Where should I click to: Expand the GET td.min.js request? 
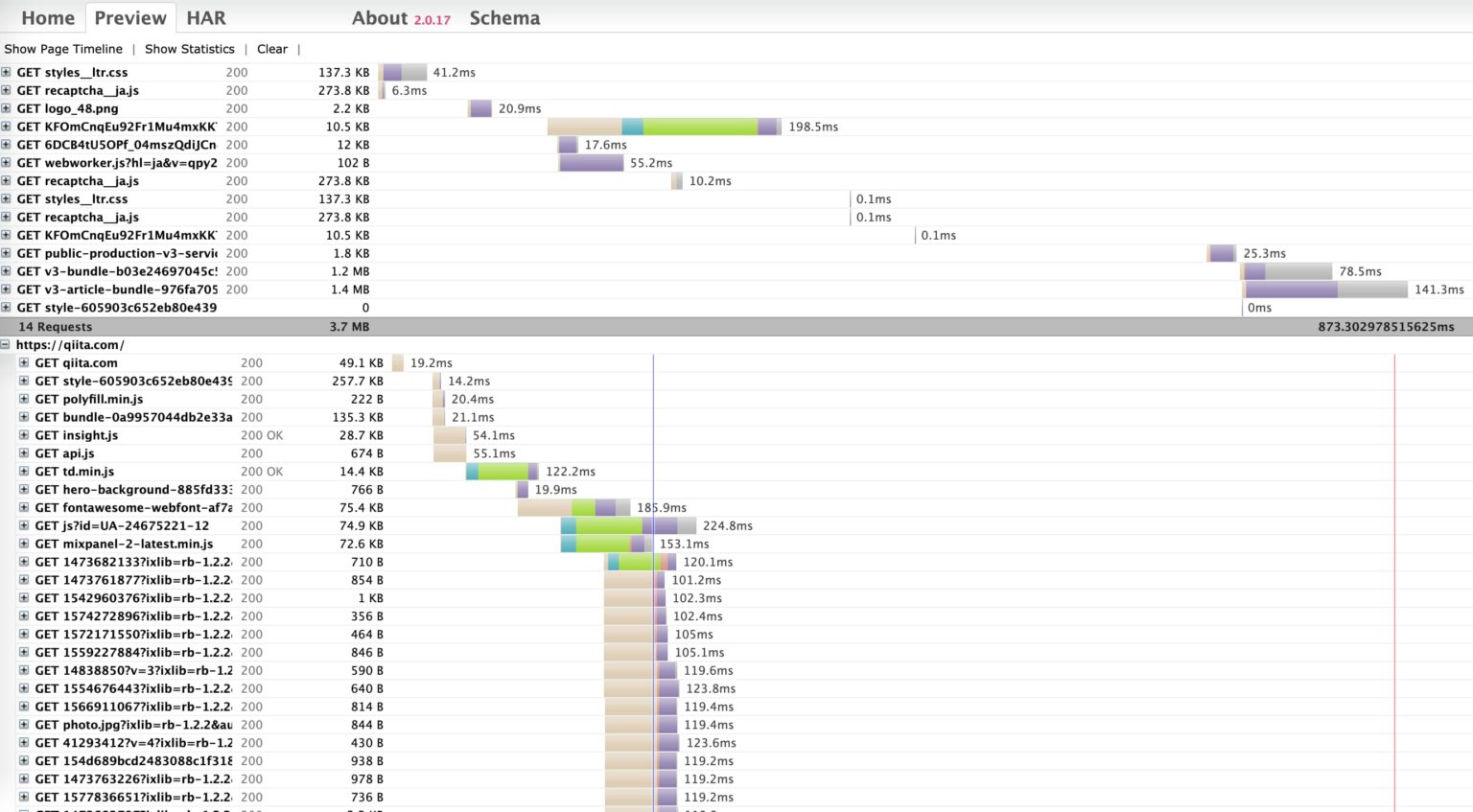coord(24,472)
